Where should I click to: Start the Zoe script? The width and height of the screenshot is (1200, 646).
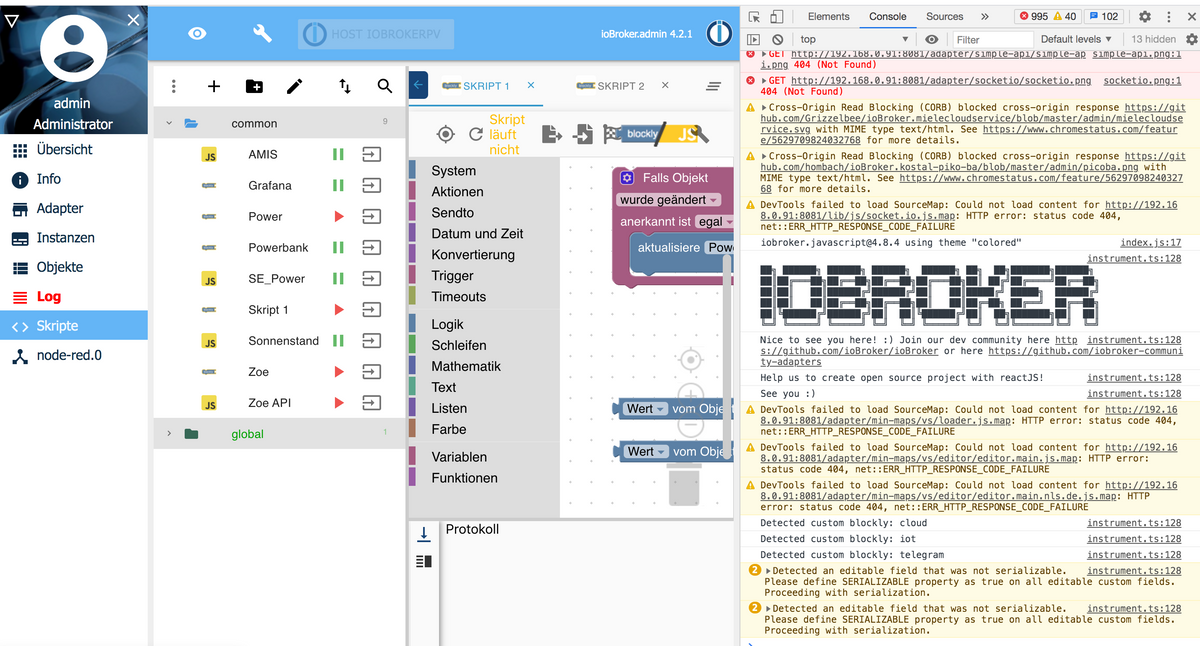click(x=339, y=372)
